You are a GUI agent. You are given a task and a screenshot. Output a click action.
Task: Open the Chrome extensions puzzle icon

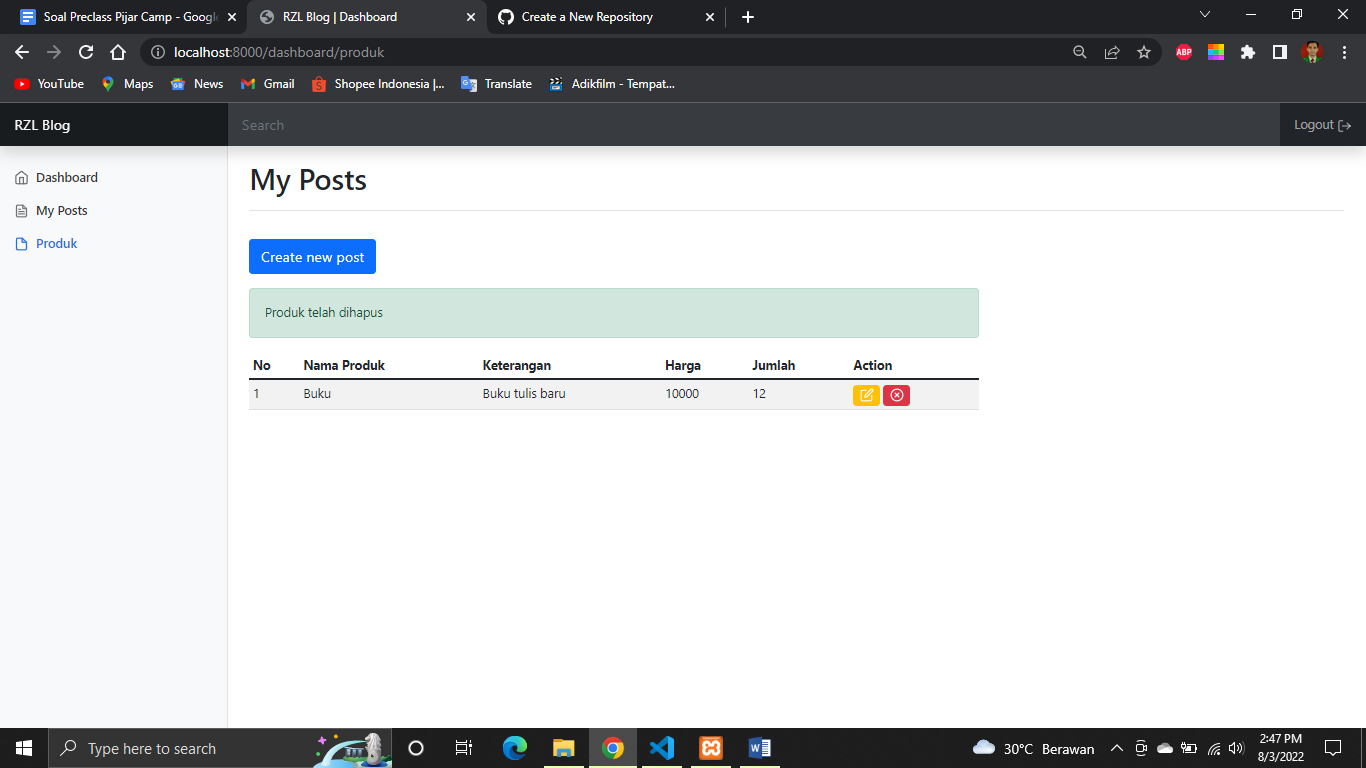1248,52
